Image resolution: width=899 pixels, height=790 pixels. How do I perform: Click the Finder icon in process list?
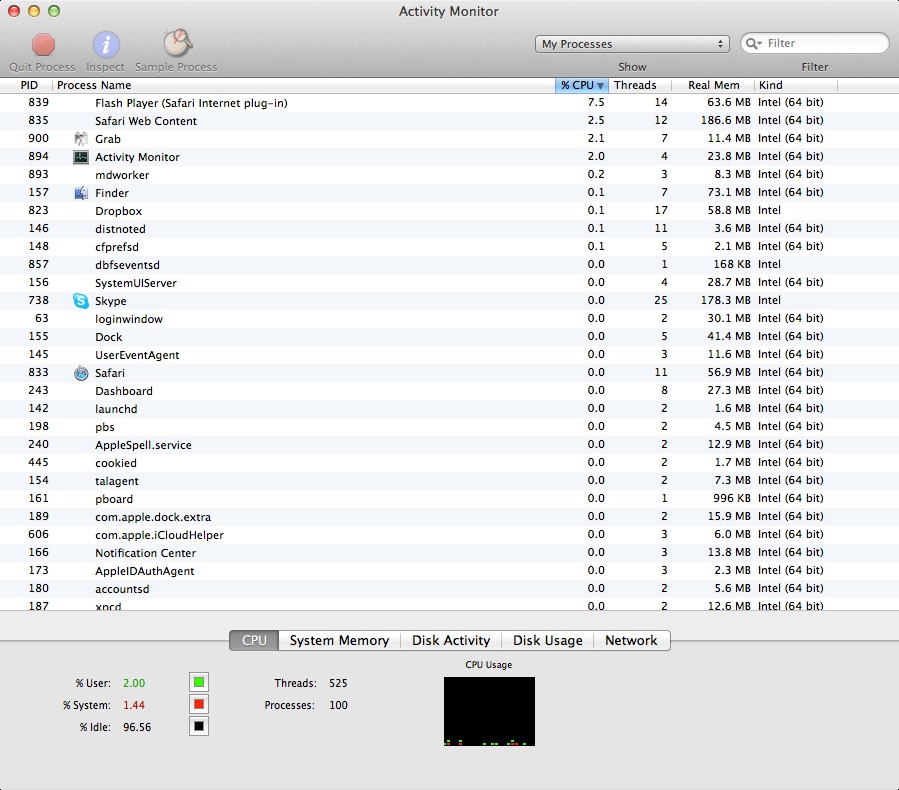pos(81,193)
